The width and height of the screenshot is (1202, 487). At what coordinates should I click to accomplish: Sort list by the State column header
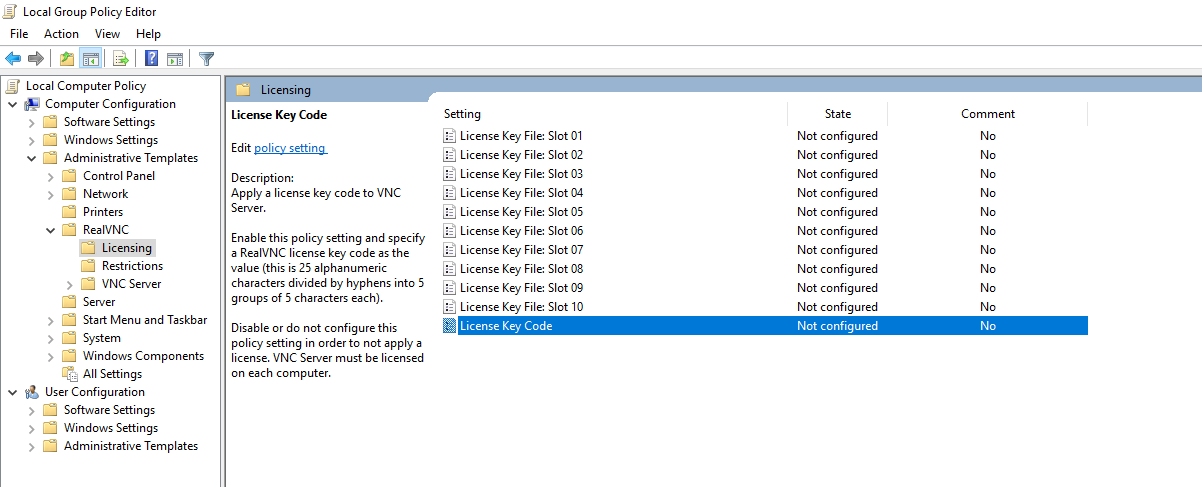837,114
